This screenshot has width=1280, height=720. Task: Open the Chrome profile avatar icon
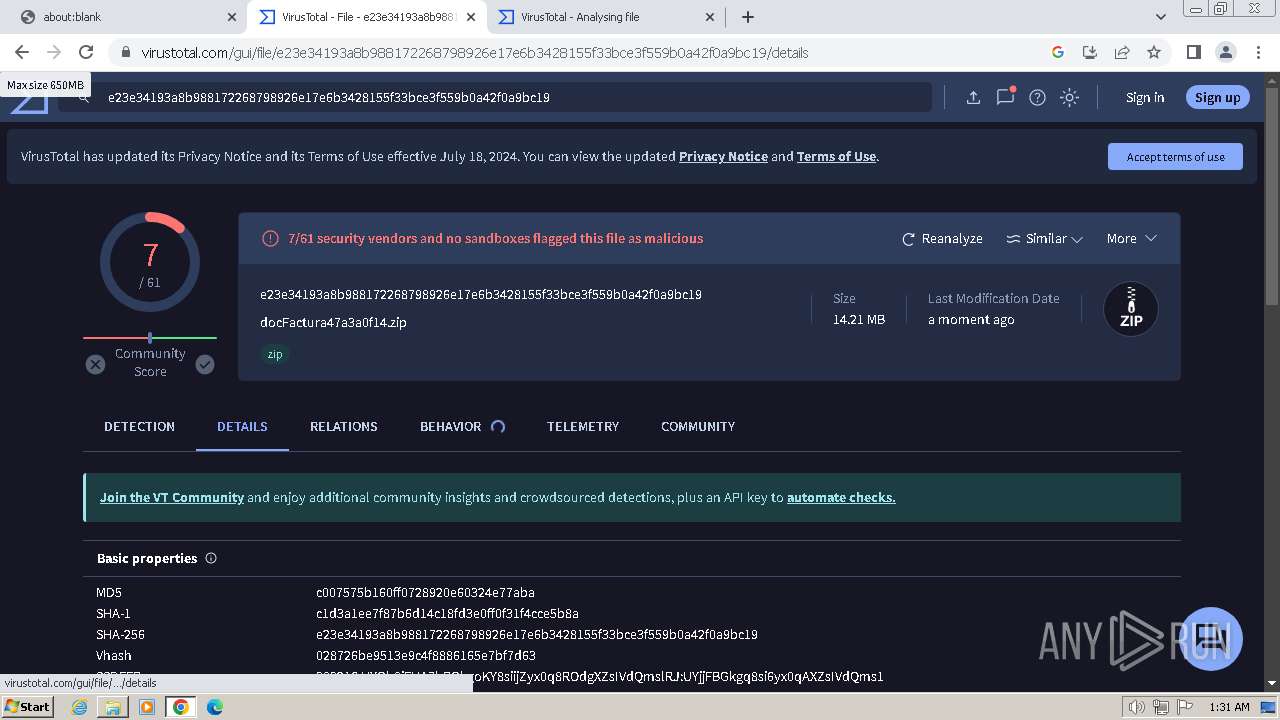click(x=1225, y=52)
